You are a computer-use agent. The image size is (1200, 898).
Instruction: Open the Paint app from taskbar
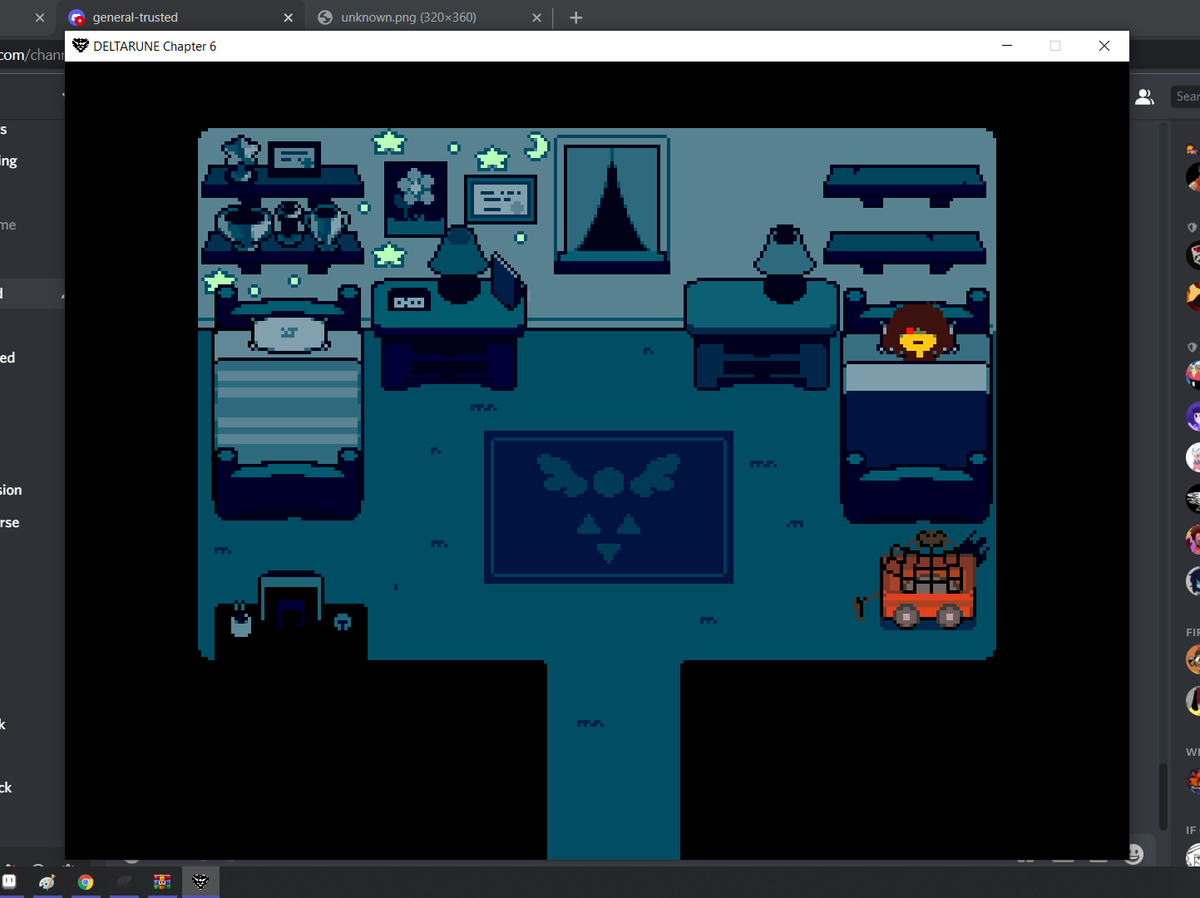click(46, 881)
